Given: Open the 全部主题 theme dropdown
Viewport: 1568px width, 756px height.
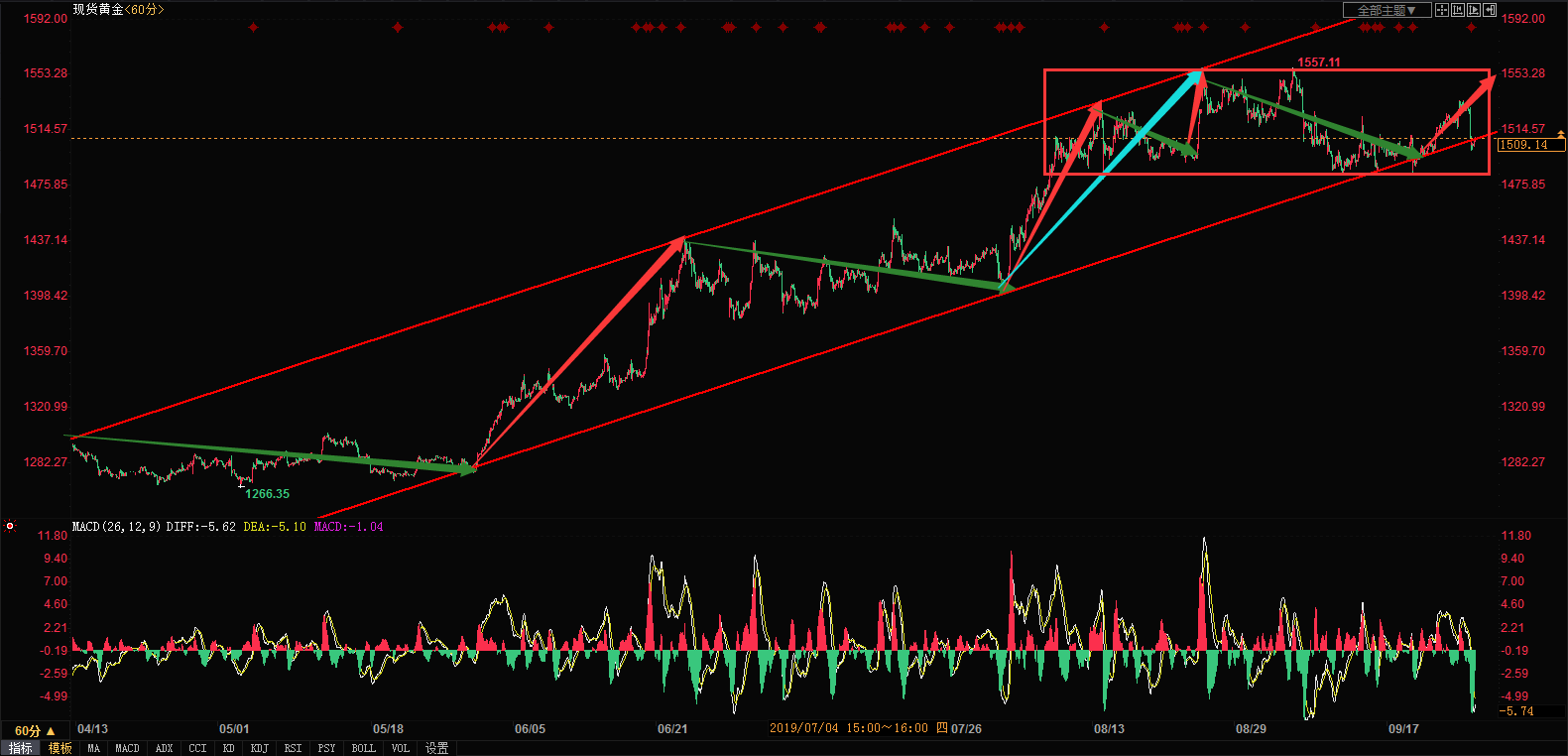Looking at the screenshot, I should click(1387, 10).
